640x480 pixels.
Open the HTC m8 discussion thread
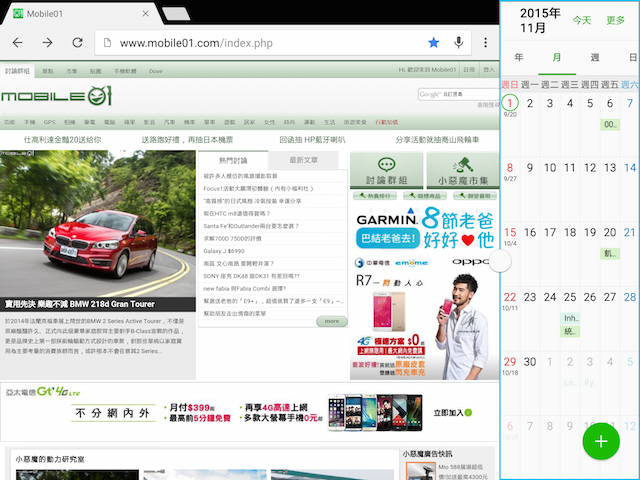click(x=237, y=213)
